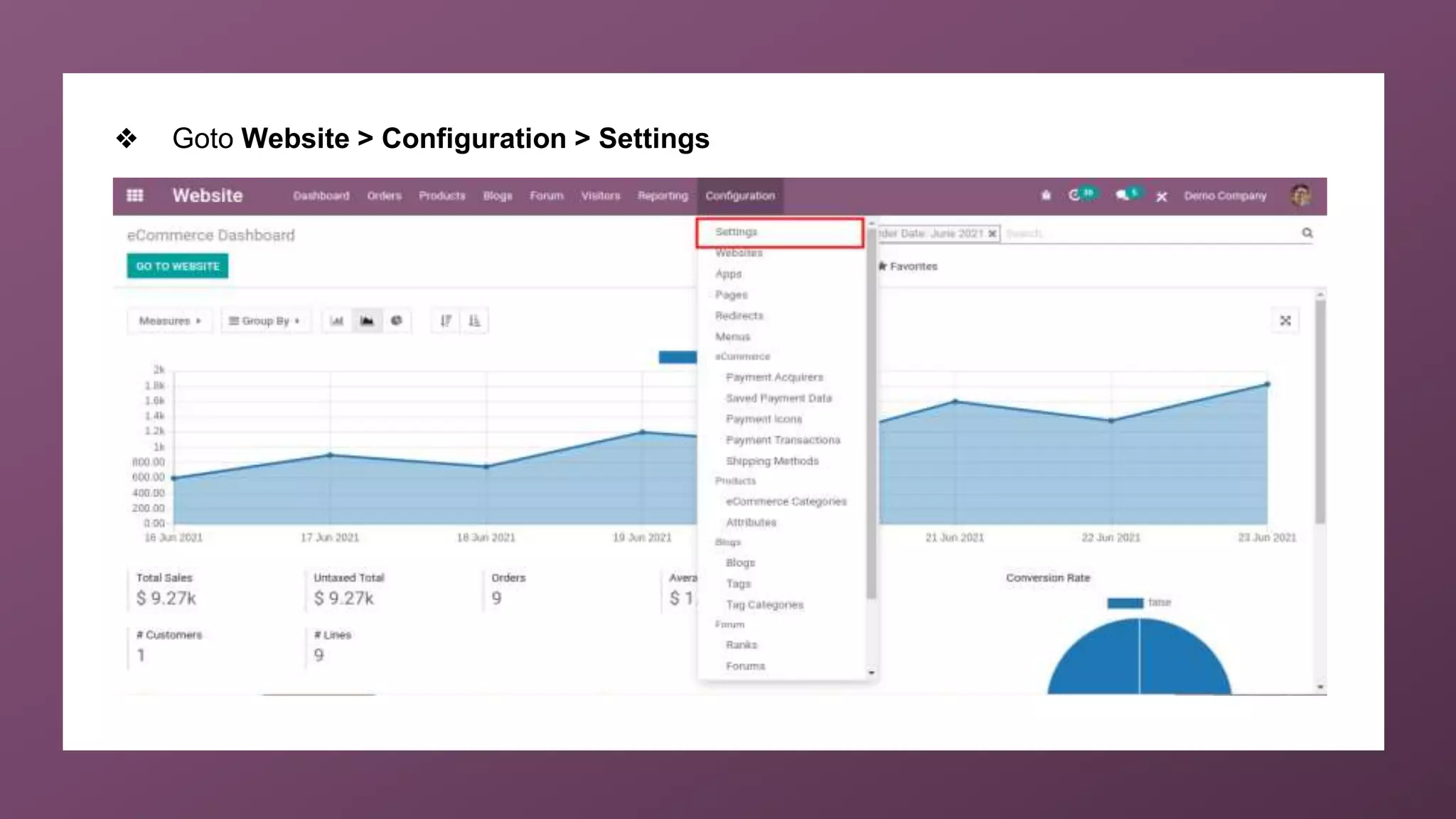This screenshot has height=819, width=1456.
Task: Open Tags entry
Action: [738, 584]
